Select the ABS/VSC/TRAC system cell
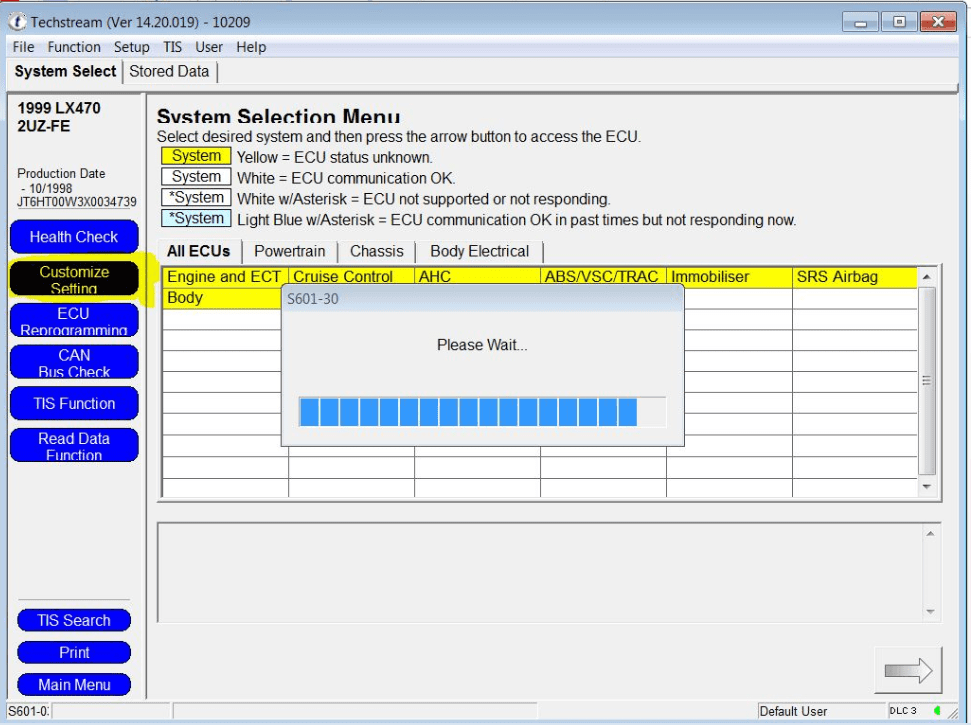This screenshot has width=971, height=725. click(x=603, y=277)
